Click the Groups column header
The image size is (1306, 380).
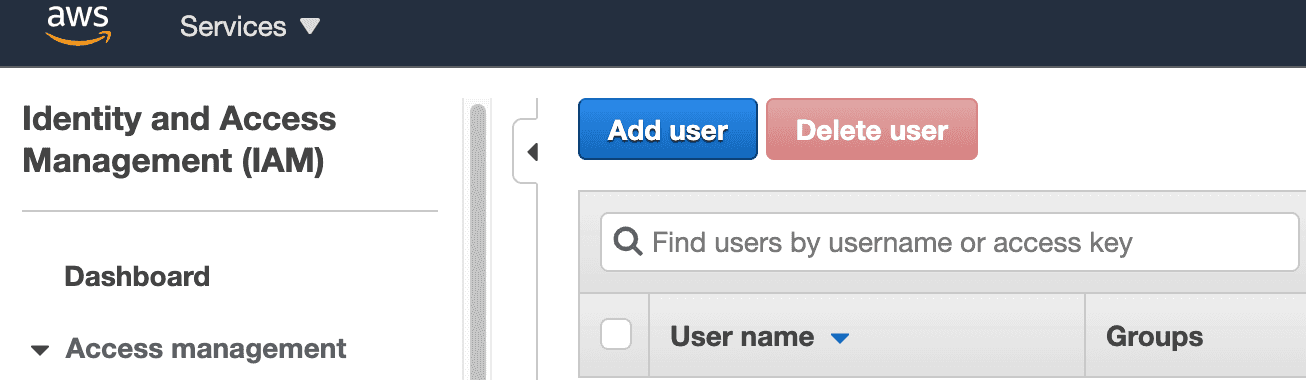[x=1154, y=337]
